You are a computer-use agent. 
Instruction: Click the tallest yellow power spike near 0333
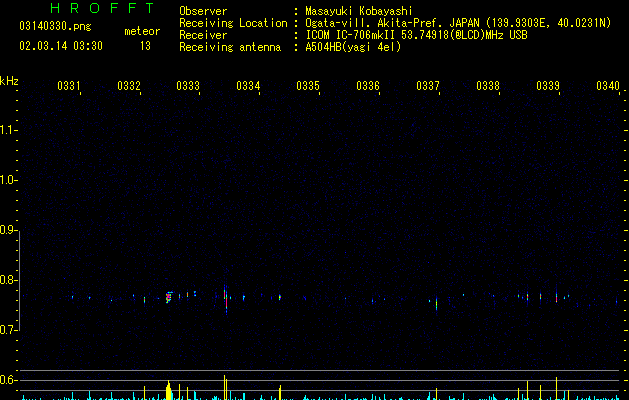[x=225, y=387]
